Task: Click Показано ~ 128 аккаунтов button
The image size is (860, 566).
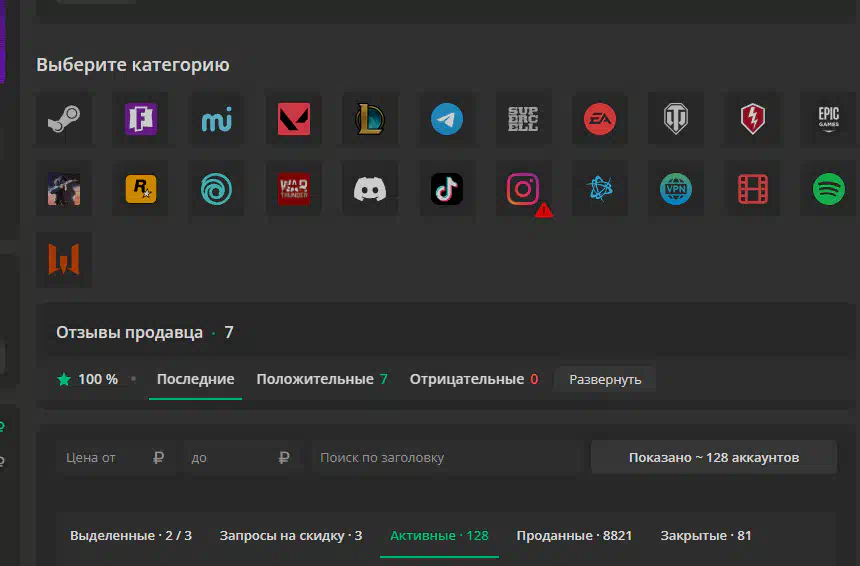Action: tap(714, 457)
